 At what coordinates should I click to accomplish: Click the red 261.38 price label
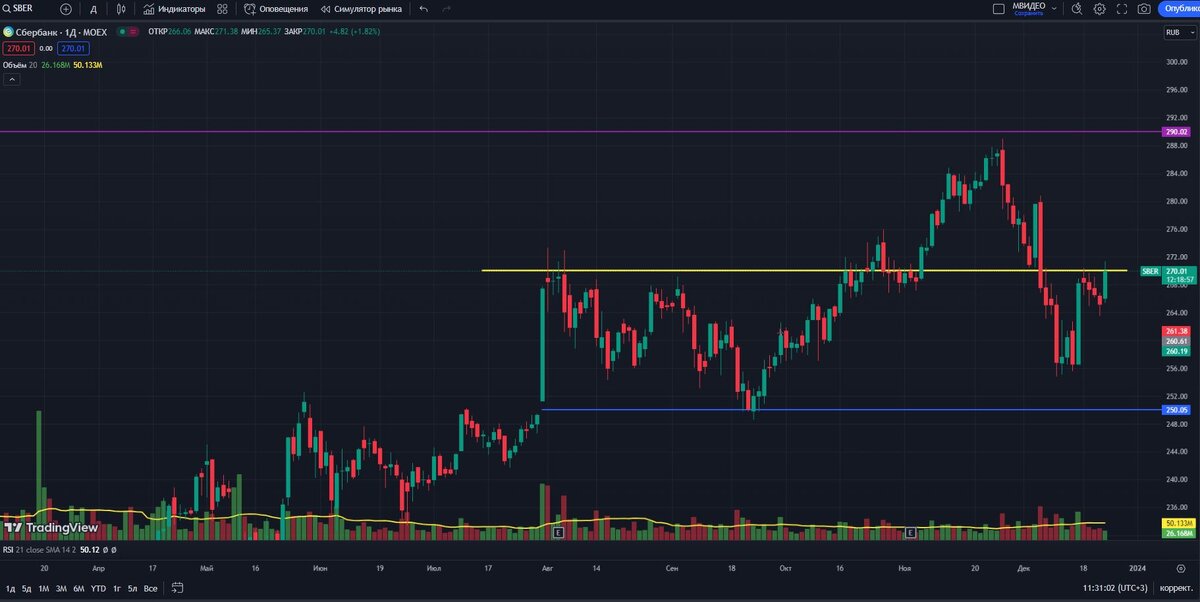(1176, 331)
